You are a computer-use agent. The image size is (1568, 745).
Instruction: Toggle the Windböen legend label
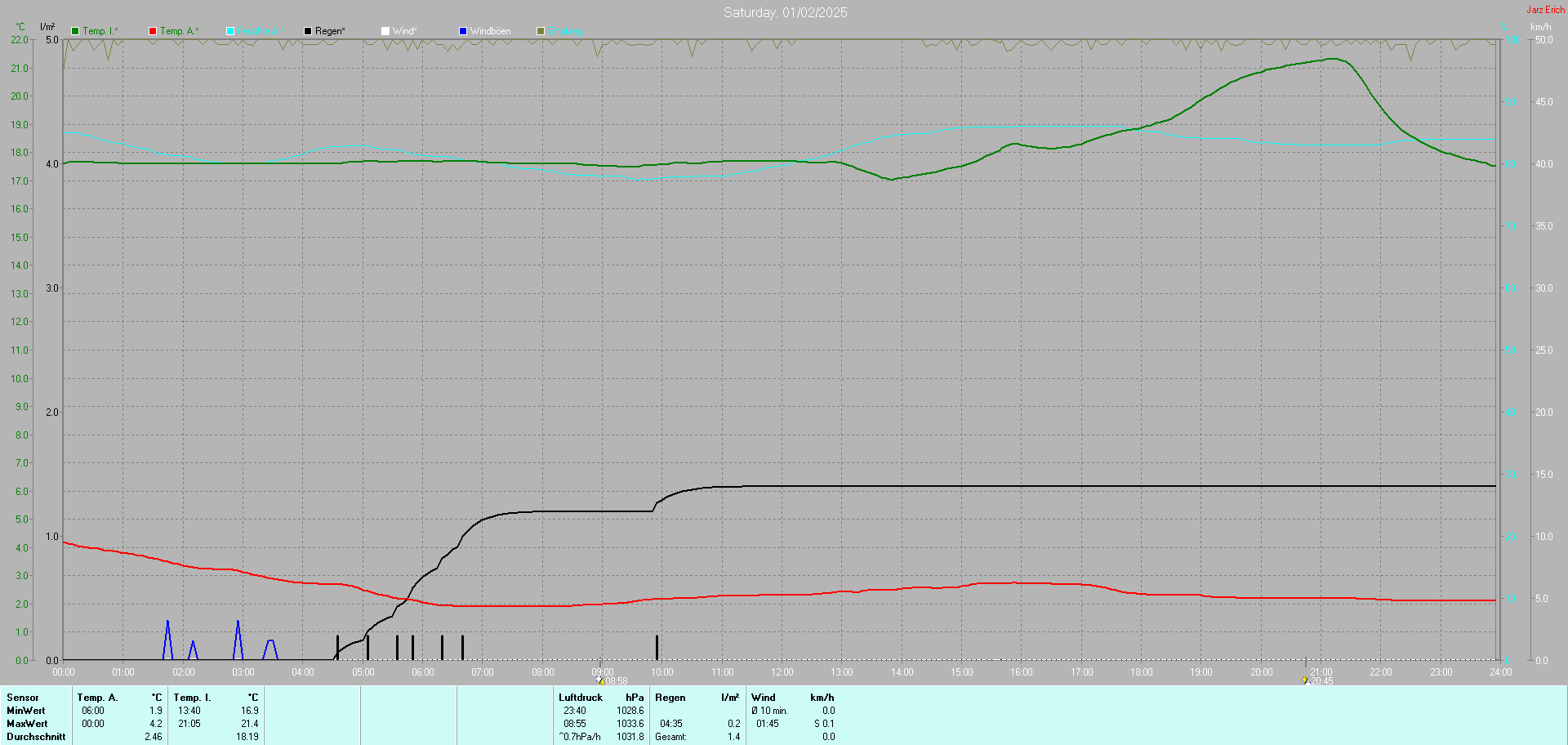(490, 31)
